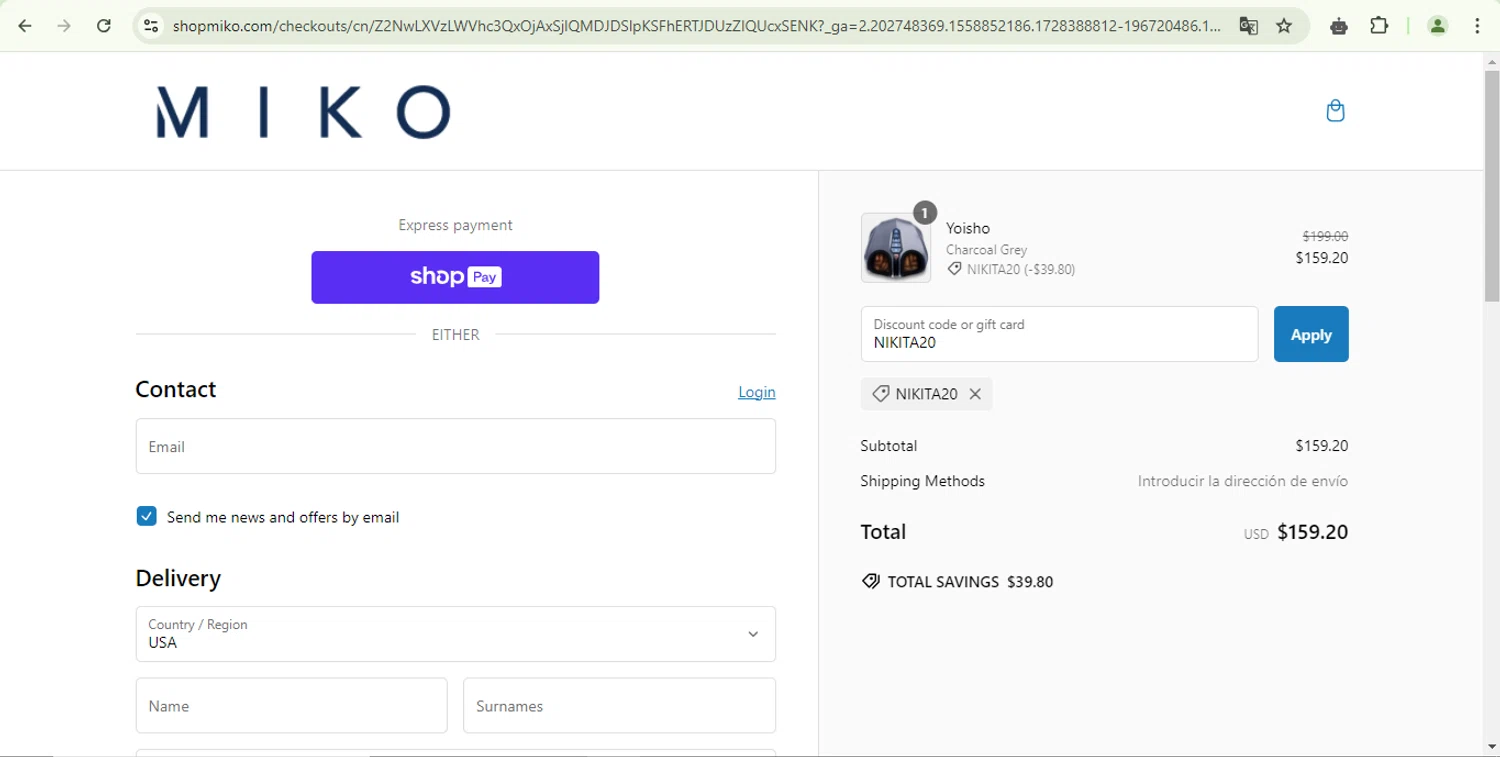The width and height of the screenshot is (1500, 757).
Task: Uncheck Send me news and offers by email
Action: pyautogui.click(x=147, y=517)
